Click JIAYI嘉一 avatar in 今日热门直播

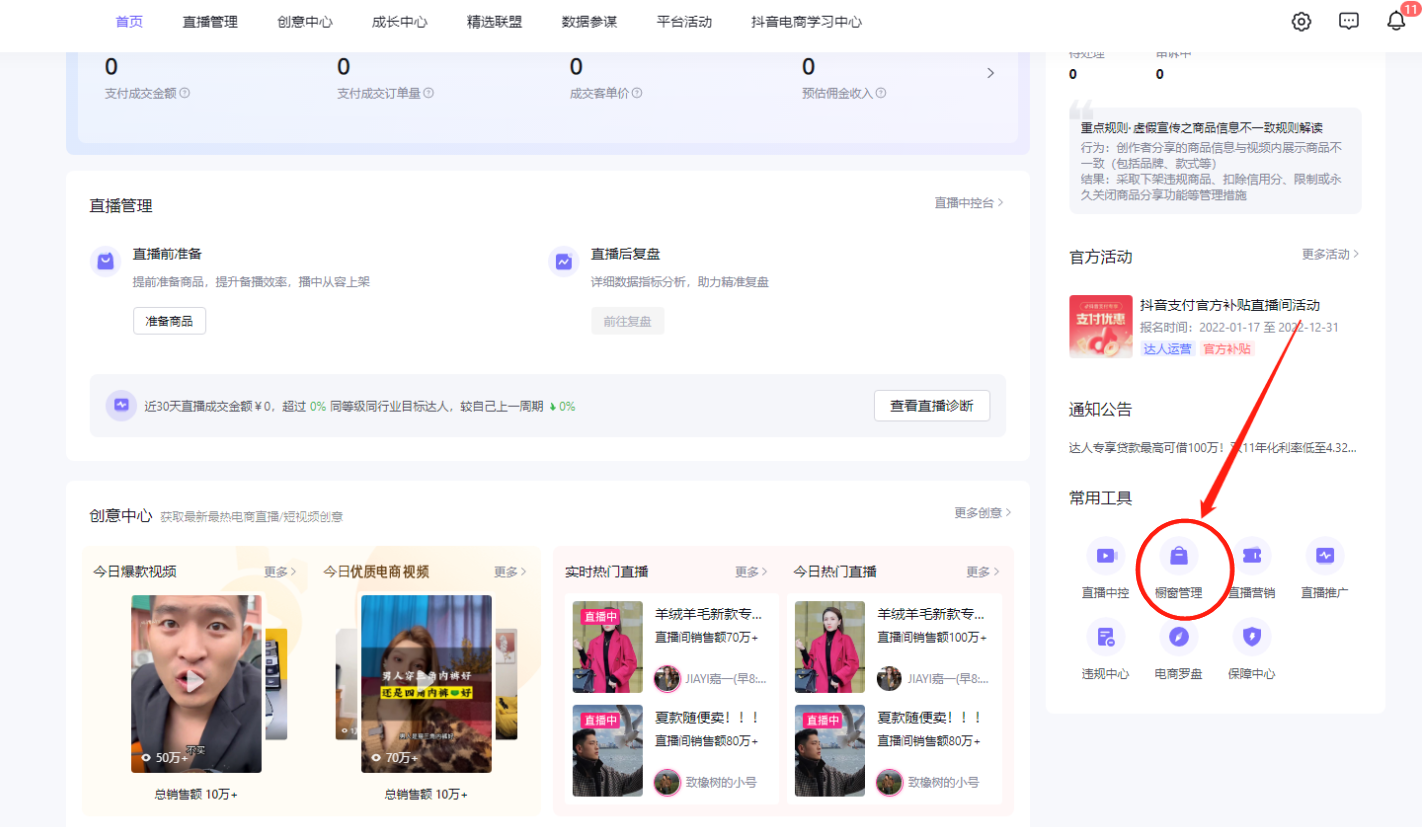(x=889, y=679)
